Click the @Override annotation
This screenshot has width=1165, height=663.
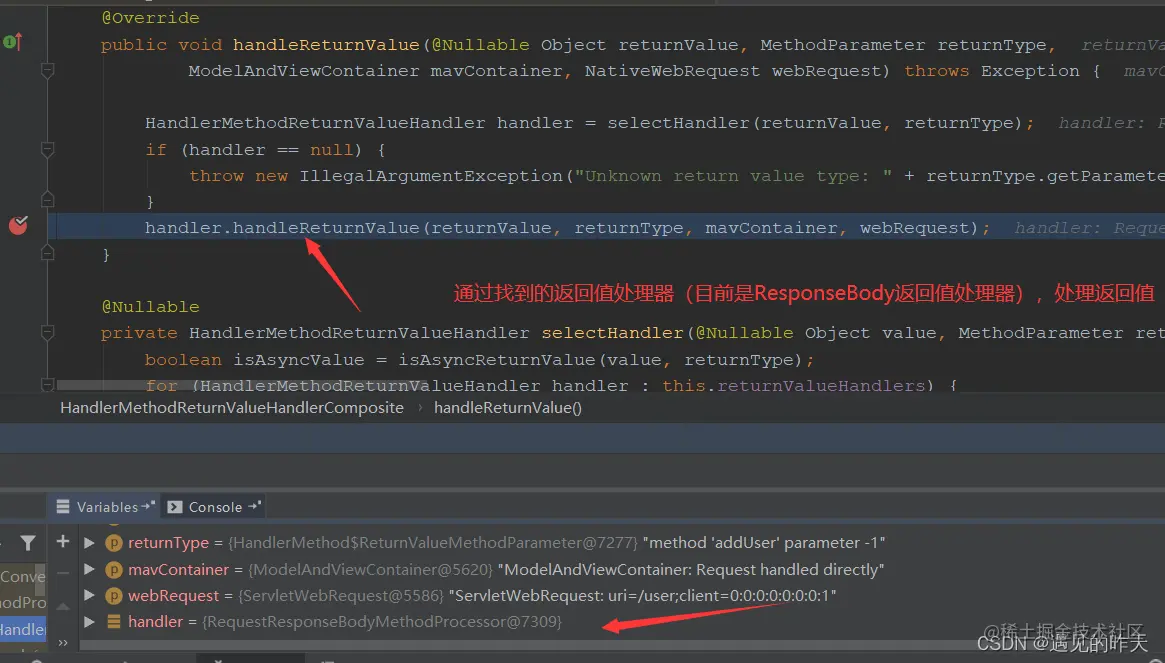[x=150, y=18]
